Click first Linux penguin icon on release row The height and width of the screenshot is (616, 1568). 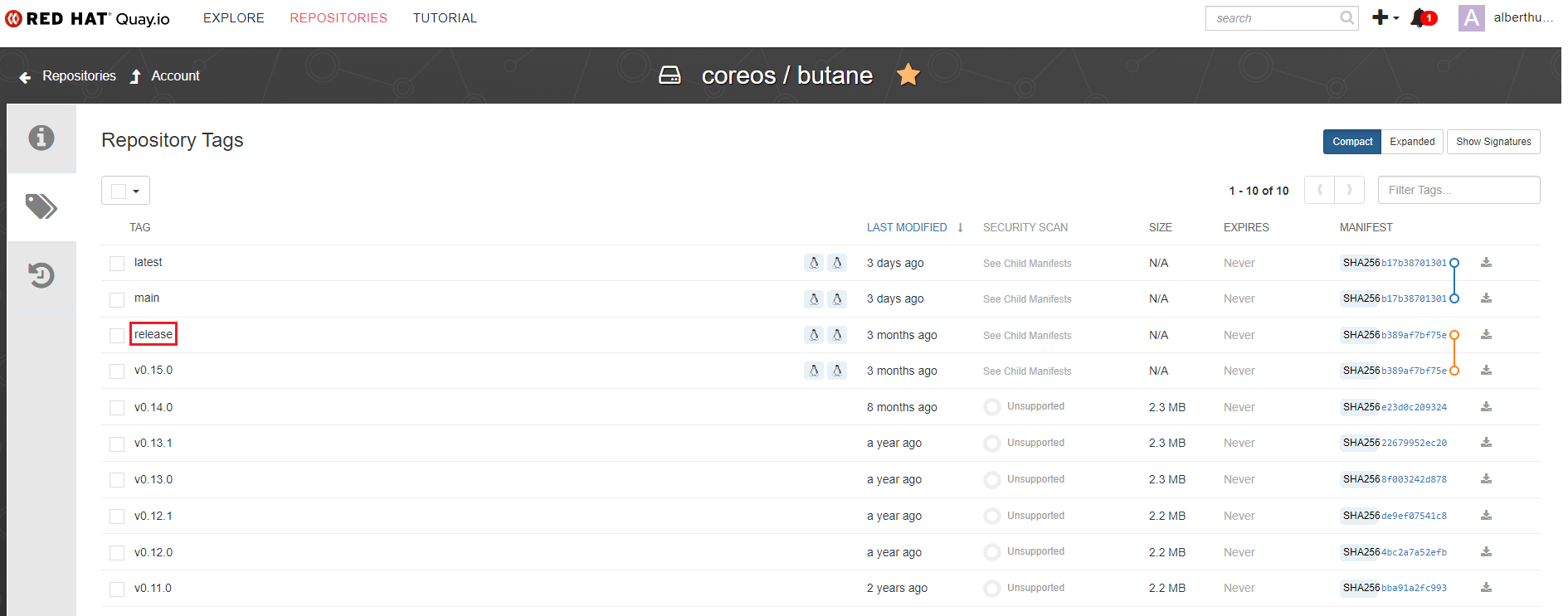click(x=814, y=335)
